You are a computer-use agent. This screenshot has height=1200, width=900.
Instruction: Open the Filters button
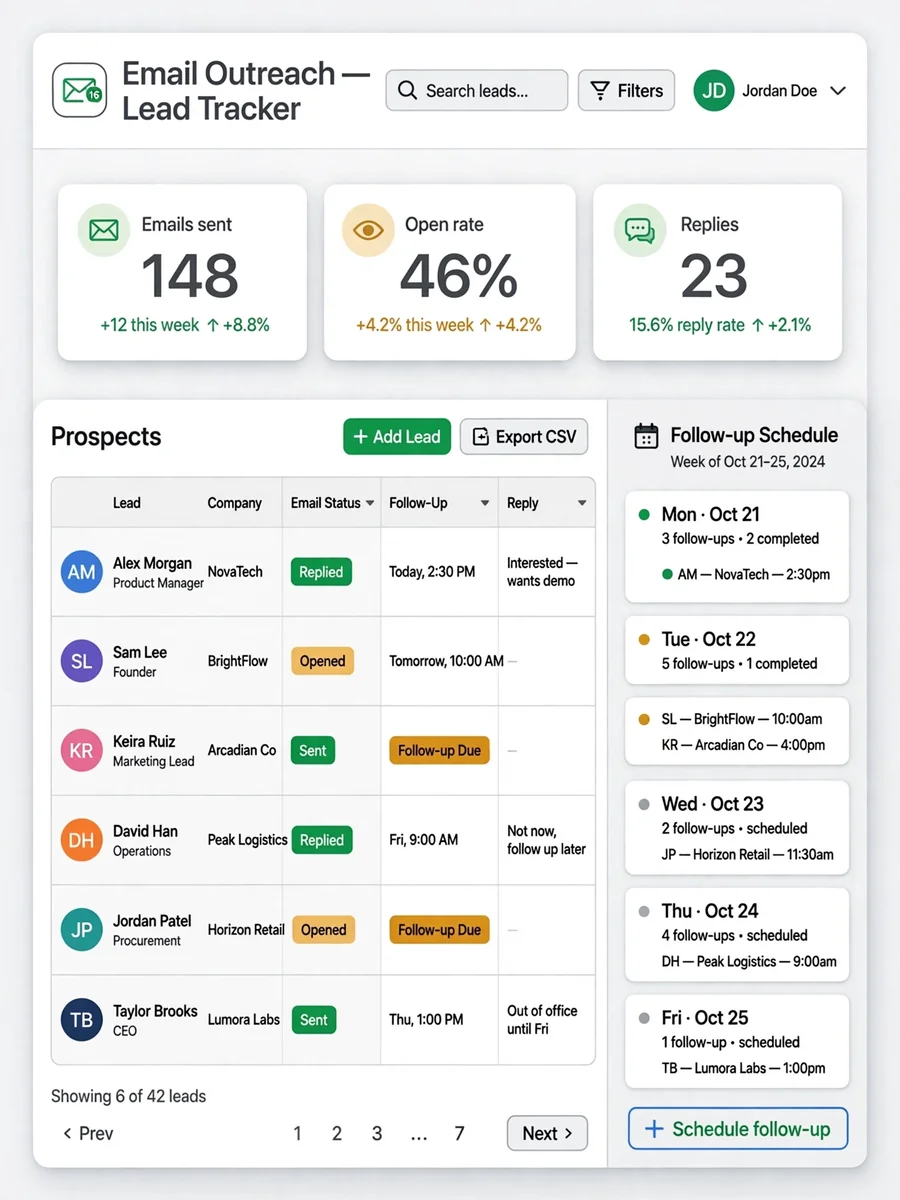[x=627, y=90]
